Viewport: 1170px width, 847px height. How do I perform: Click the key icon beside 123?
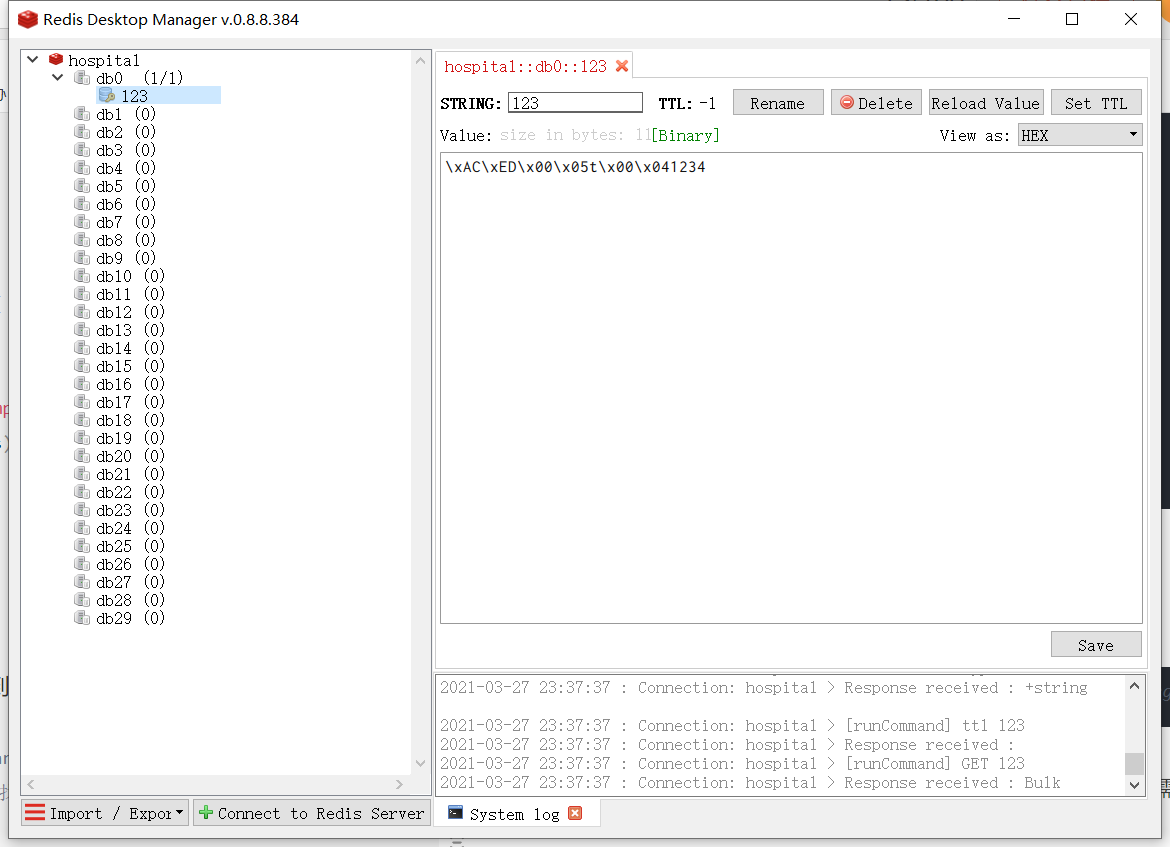click(107, 96)
